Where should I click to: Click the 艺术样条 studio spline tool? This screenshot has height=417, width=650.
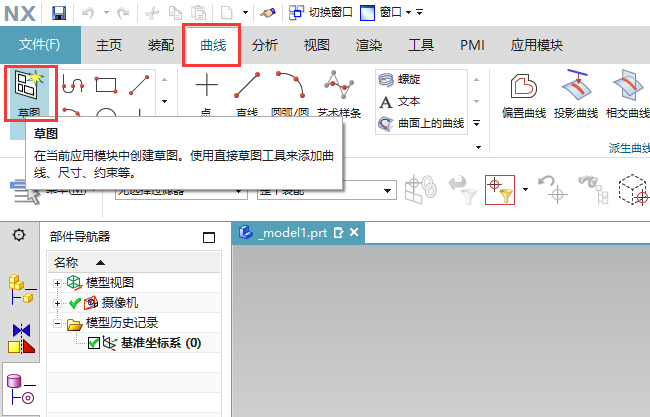[x=339, y=95]
